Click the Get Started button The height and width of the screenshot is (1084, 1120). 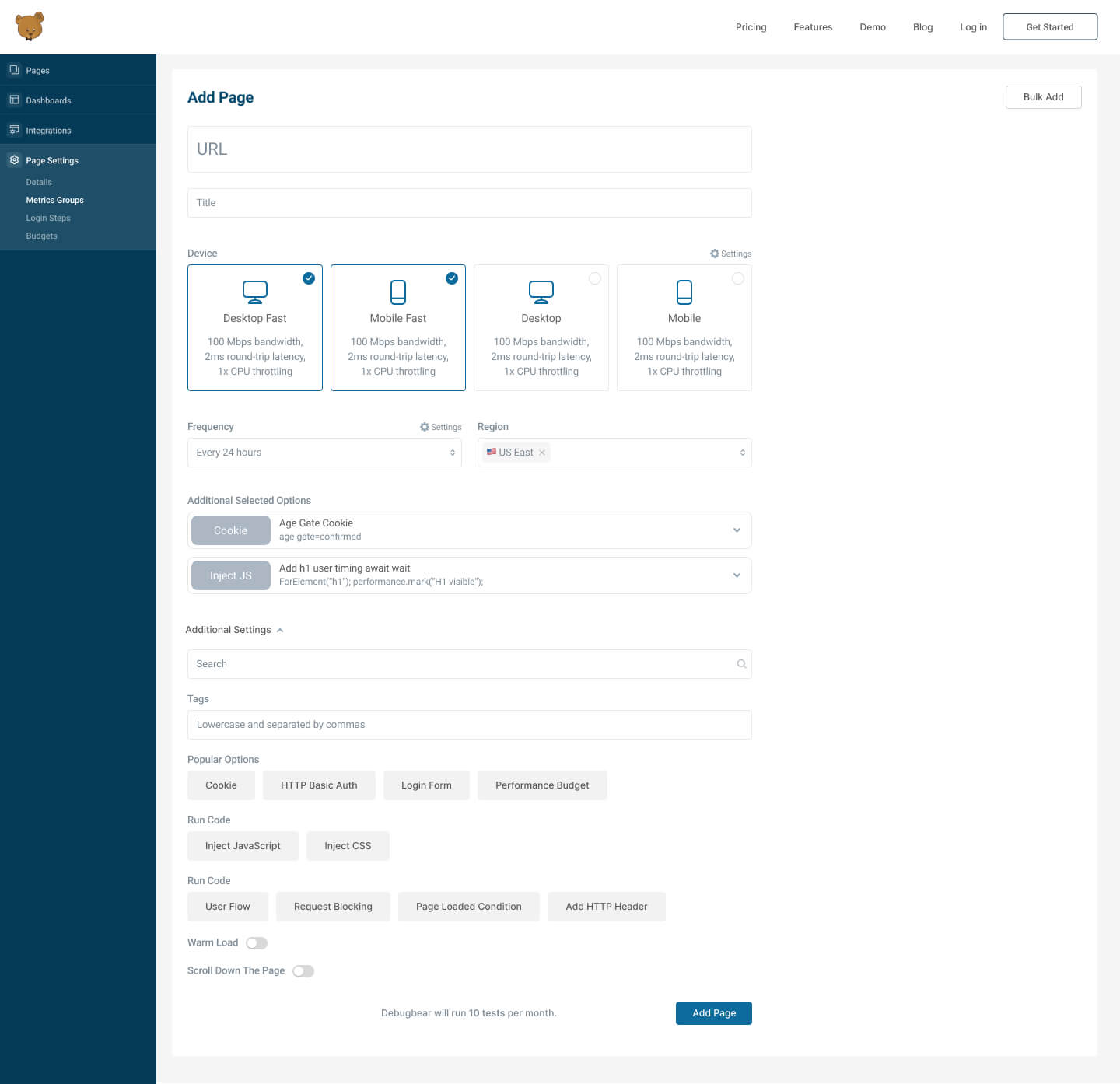click(1050, 26)
